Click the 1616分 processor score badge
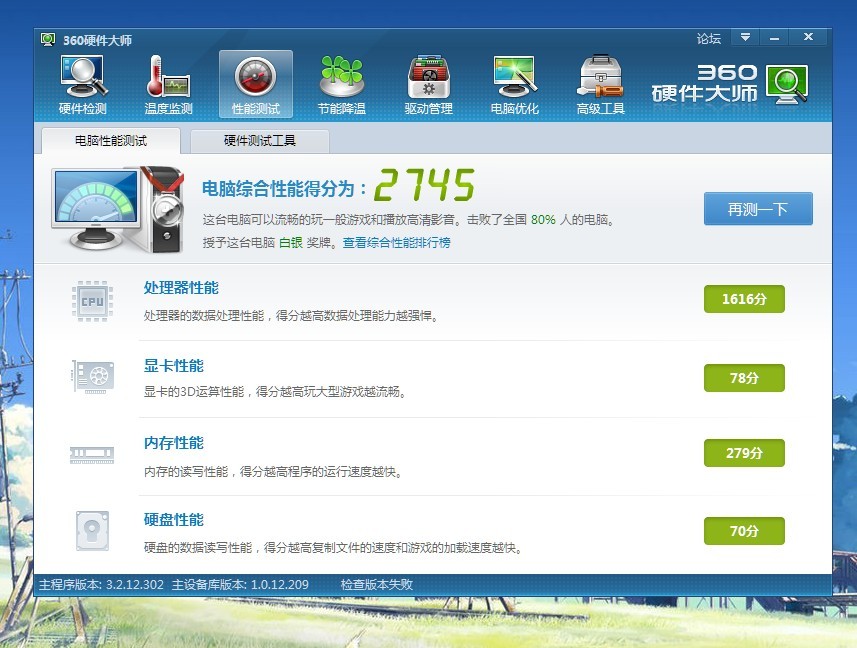 click(x=743, y=299)
